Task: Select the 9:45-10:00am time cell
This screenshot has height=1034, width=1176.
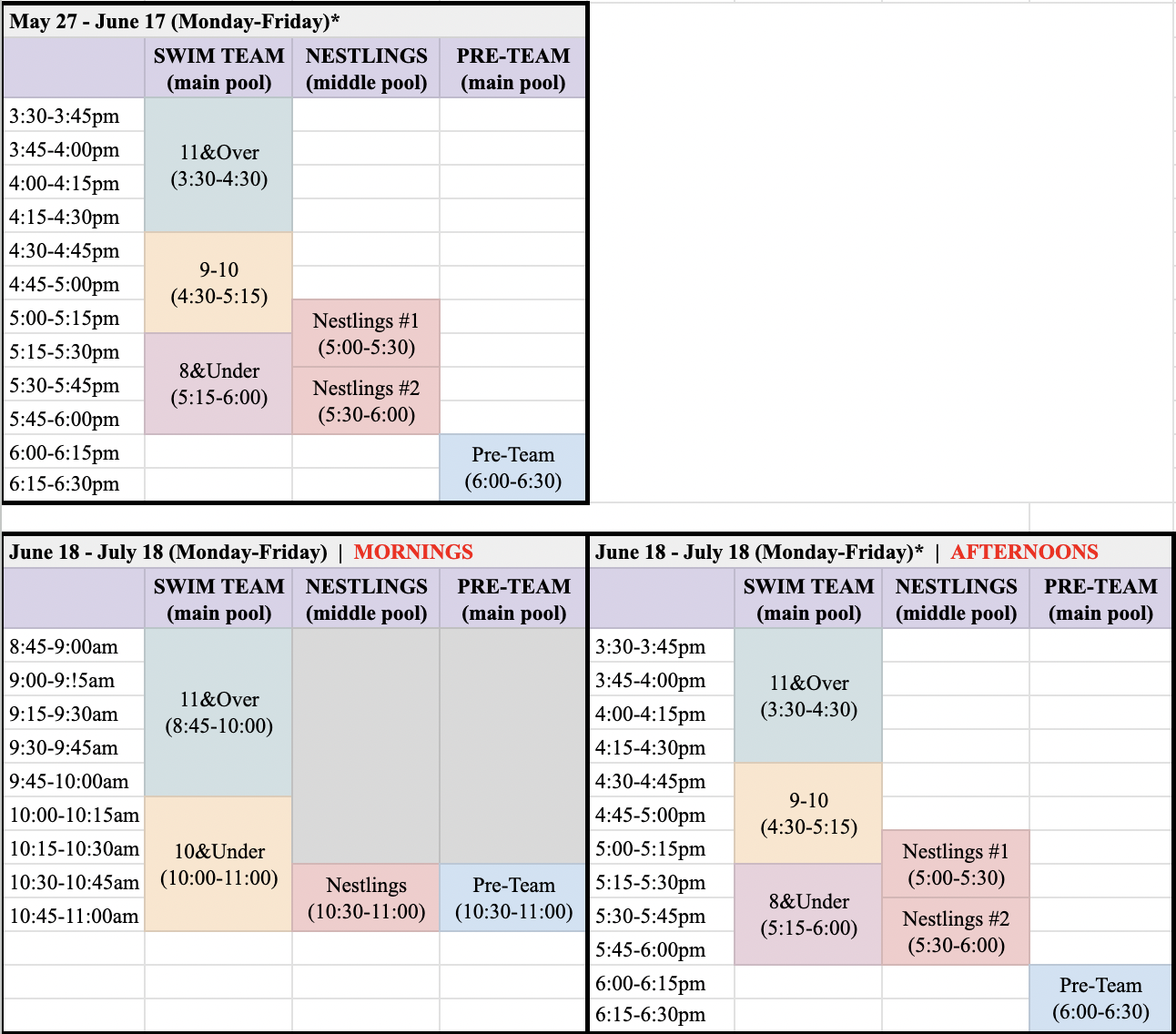Action: tap(69, 782)
